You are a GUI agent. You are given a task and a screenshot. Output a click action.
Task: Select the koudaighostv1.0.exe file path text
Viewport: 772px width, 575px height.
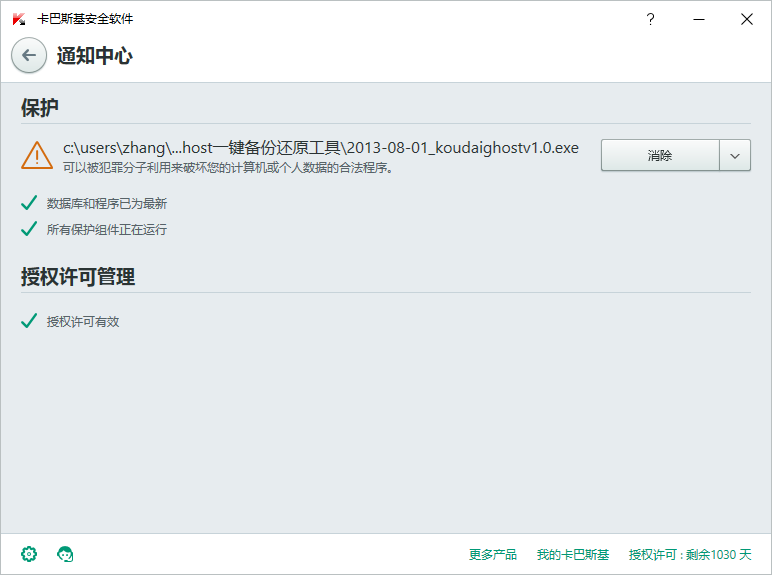coord(321,148)
